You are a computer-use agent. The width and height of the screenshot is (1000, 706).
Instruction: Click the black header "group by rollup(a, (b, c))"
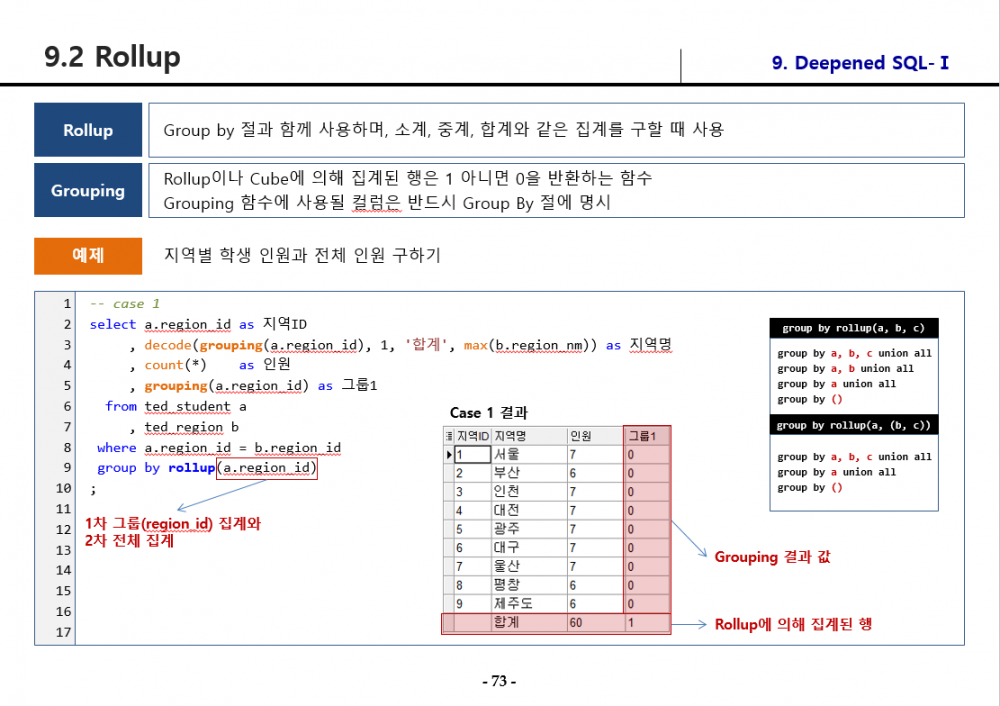coord(854,425)
